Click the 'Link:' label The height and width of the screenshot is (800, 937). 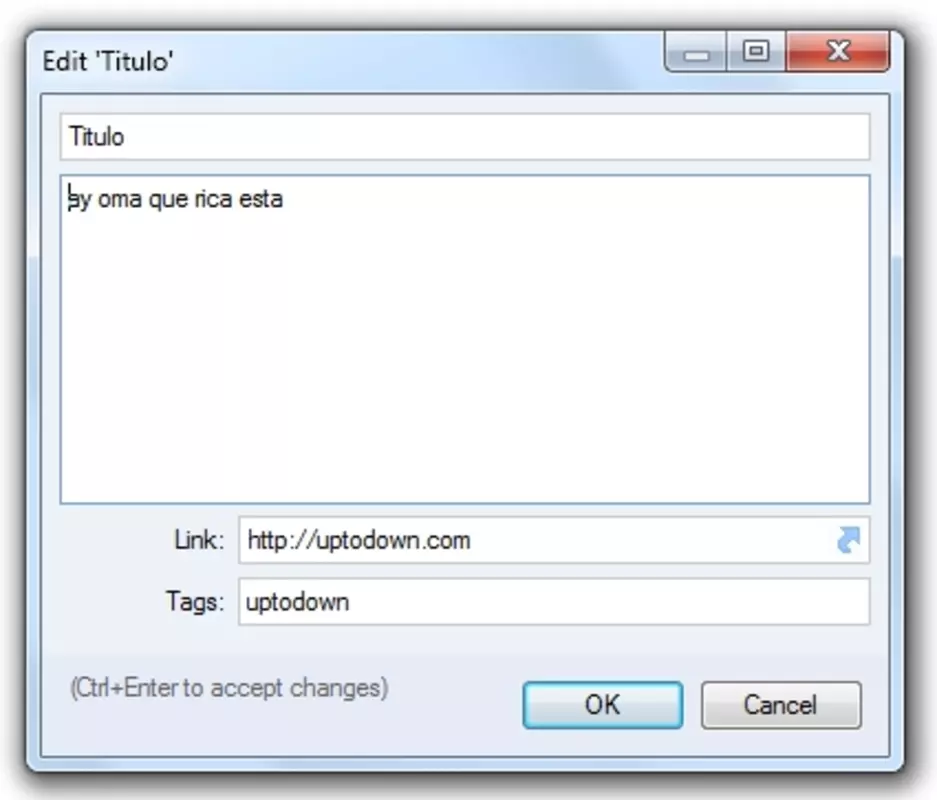click(x=199, y=540)
